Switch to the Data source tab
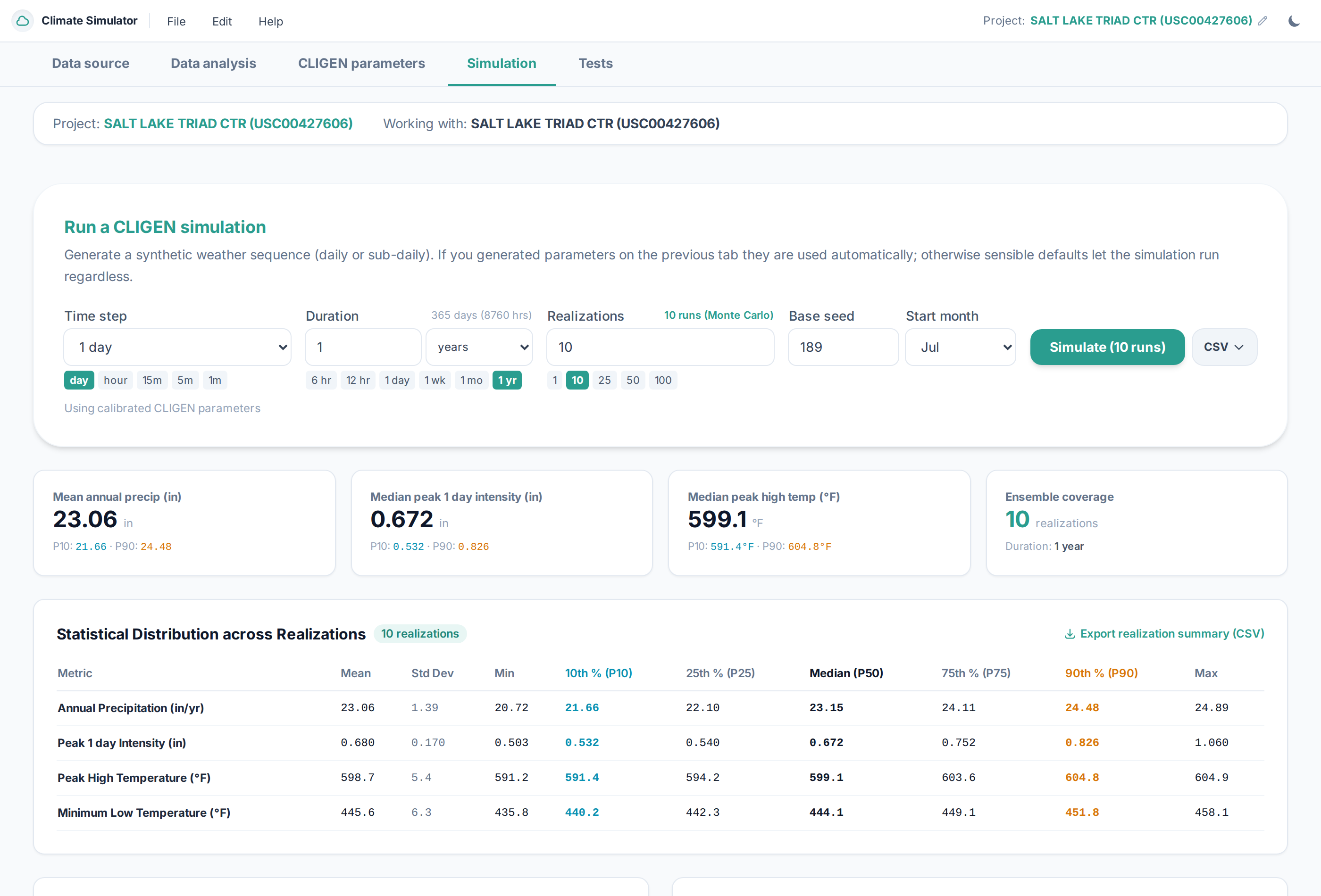 pos(91,64)
